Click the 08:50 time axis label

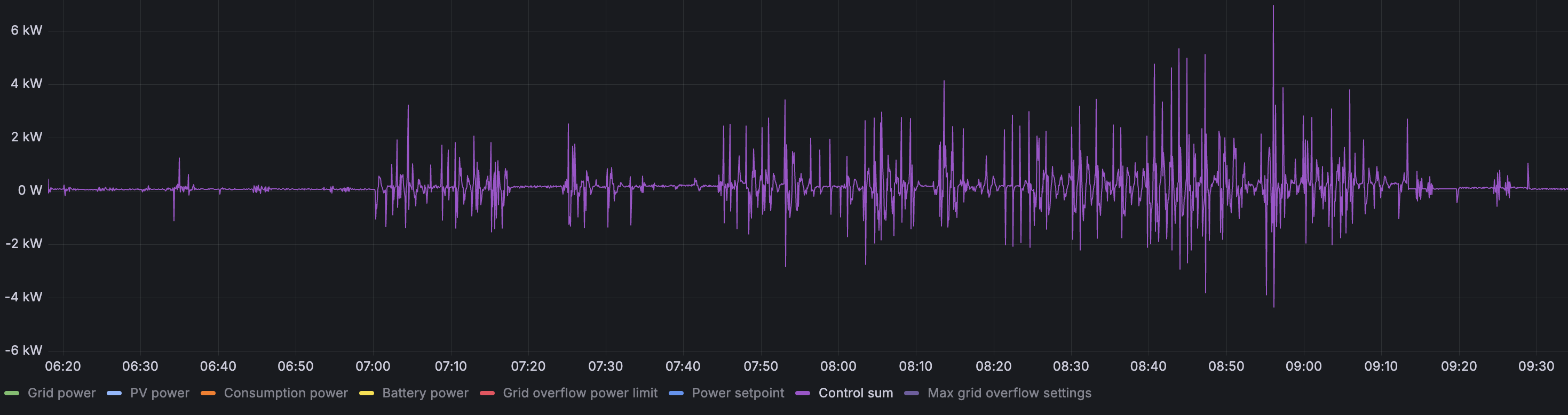pos(1226,366)
